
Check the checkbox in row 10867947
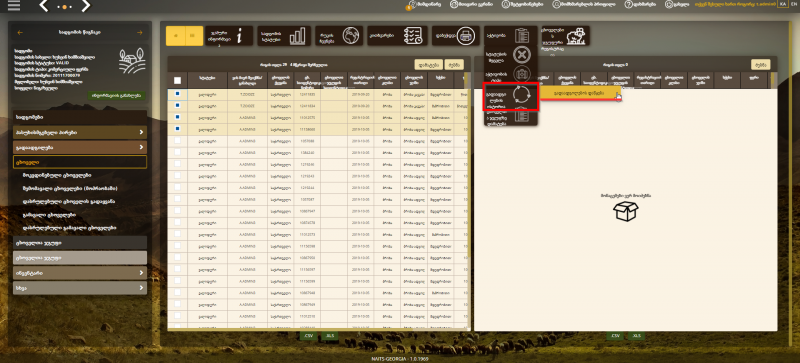(178, 211)
